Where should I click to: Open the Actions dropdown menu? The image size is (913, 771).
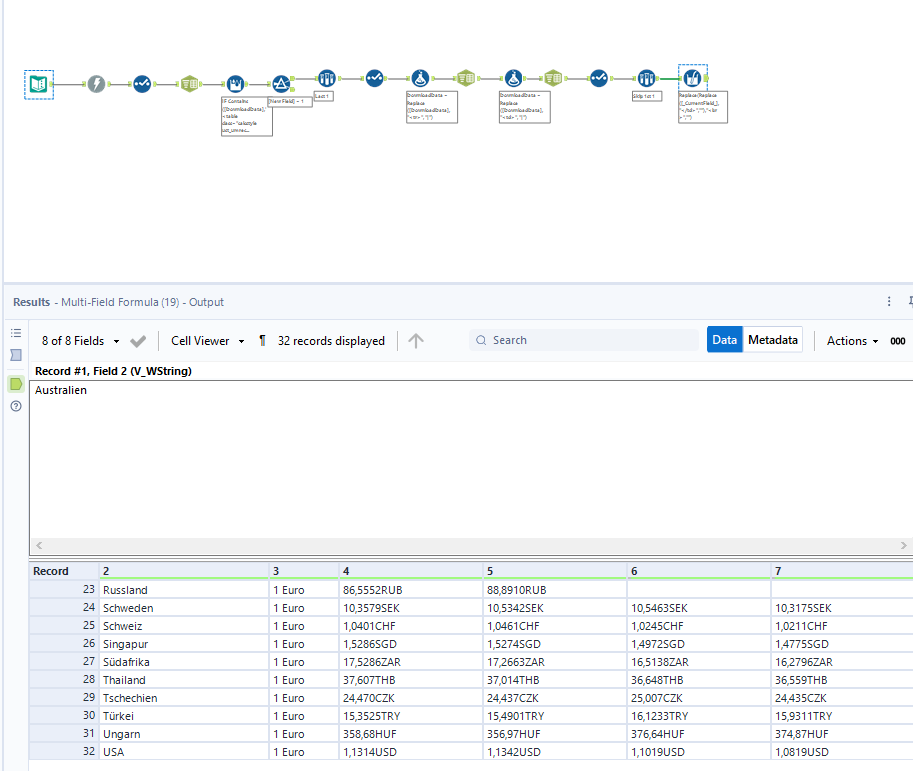click(850, 340)
